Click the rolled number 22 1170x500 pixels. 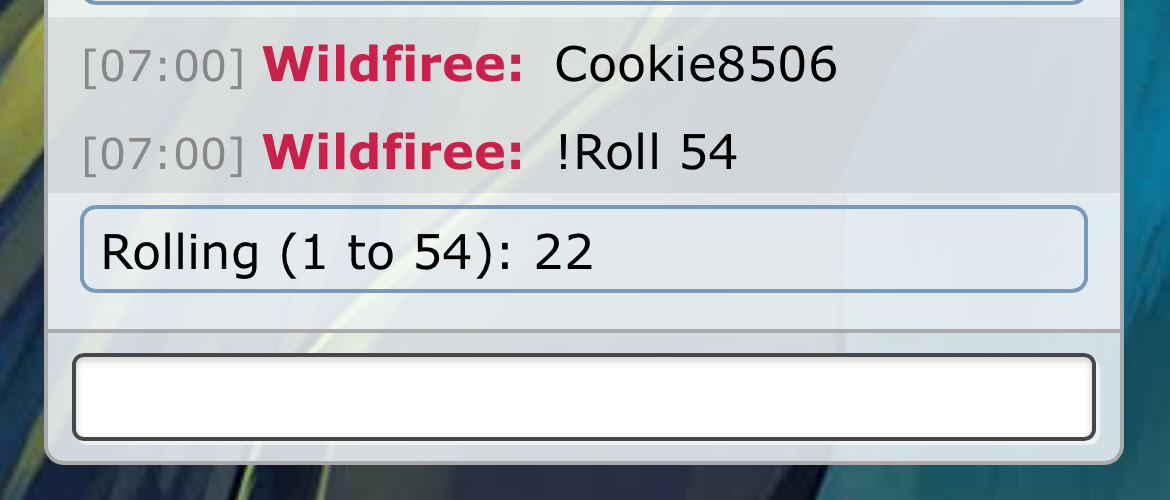[563, 252]
